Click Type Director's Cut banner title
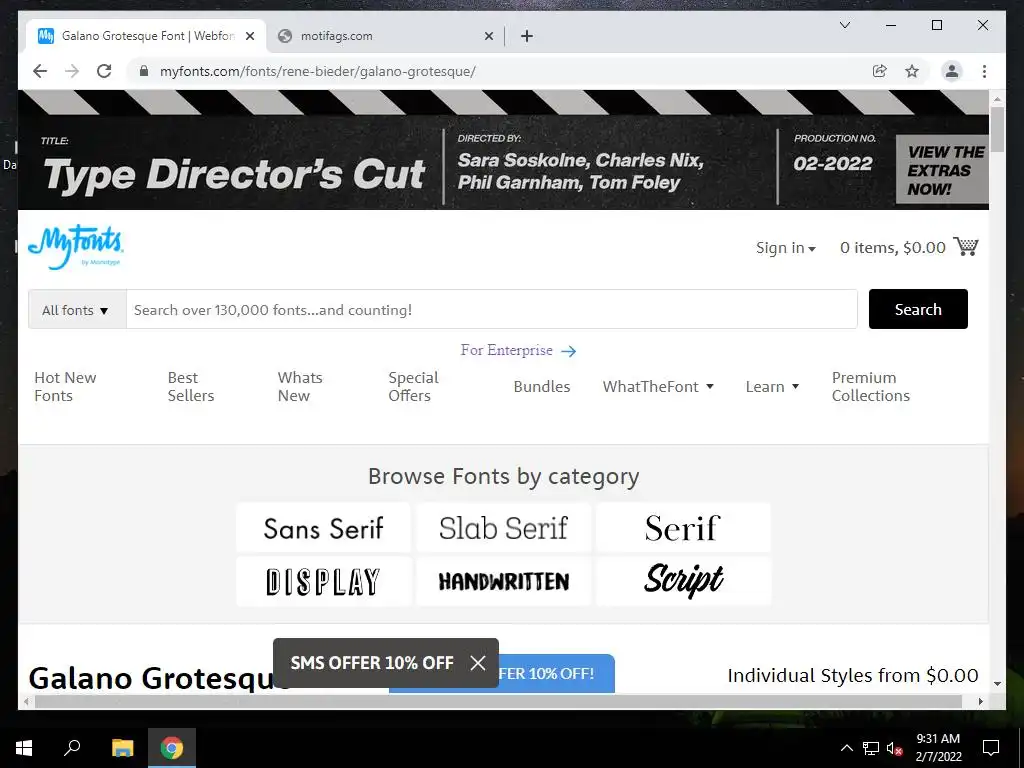Image resolution: width=1024 pixels, height=768 pixels. 234,174
